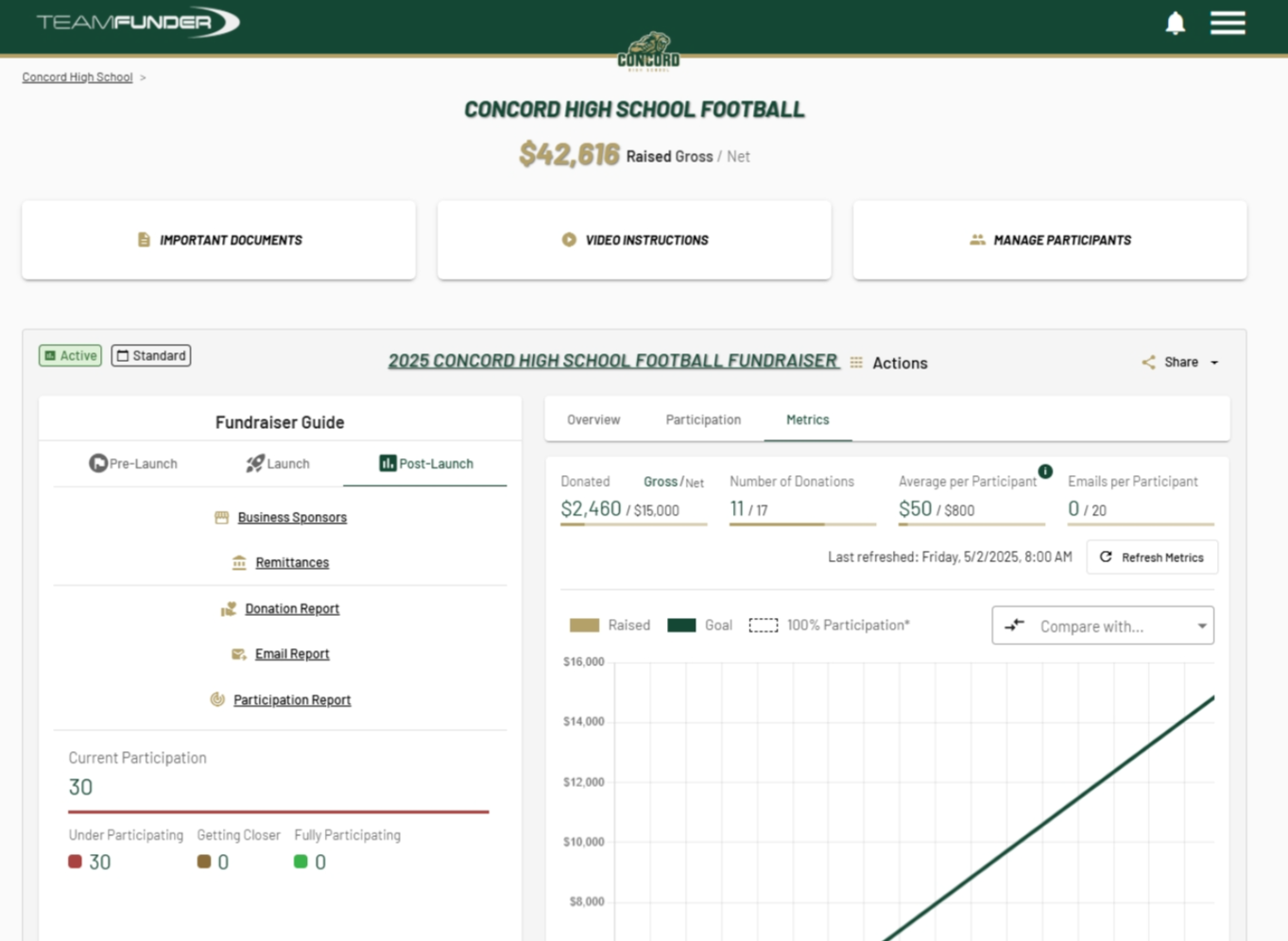Click the Share icon

1148,363
